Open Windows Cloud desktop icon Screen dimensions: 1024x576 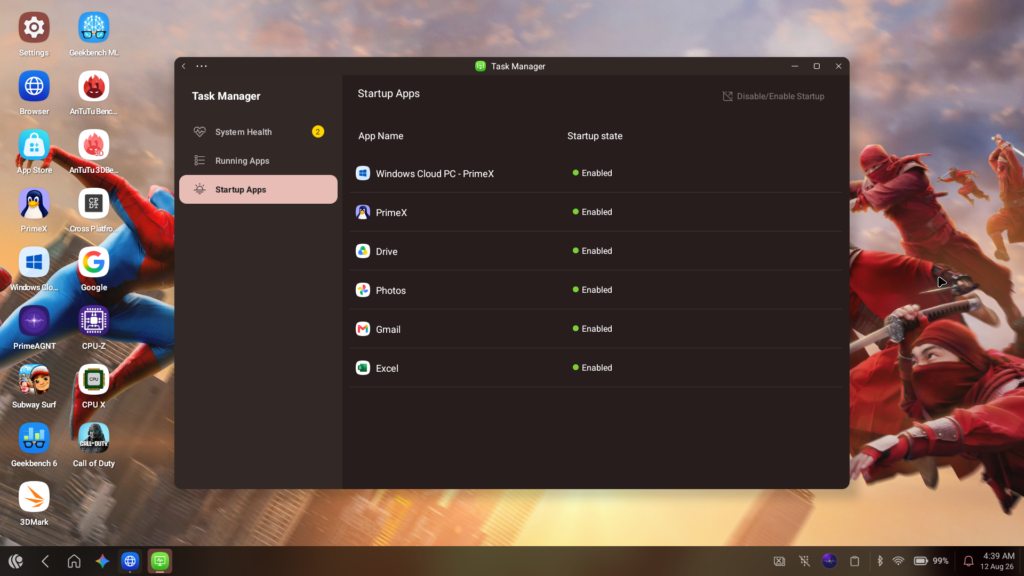pyautogui.click(x=34, y=263)
